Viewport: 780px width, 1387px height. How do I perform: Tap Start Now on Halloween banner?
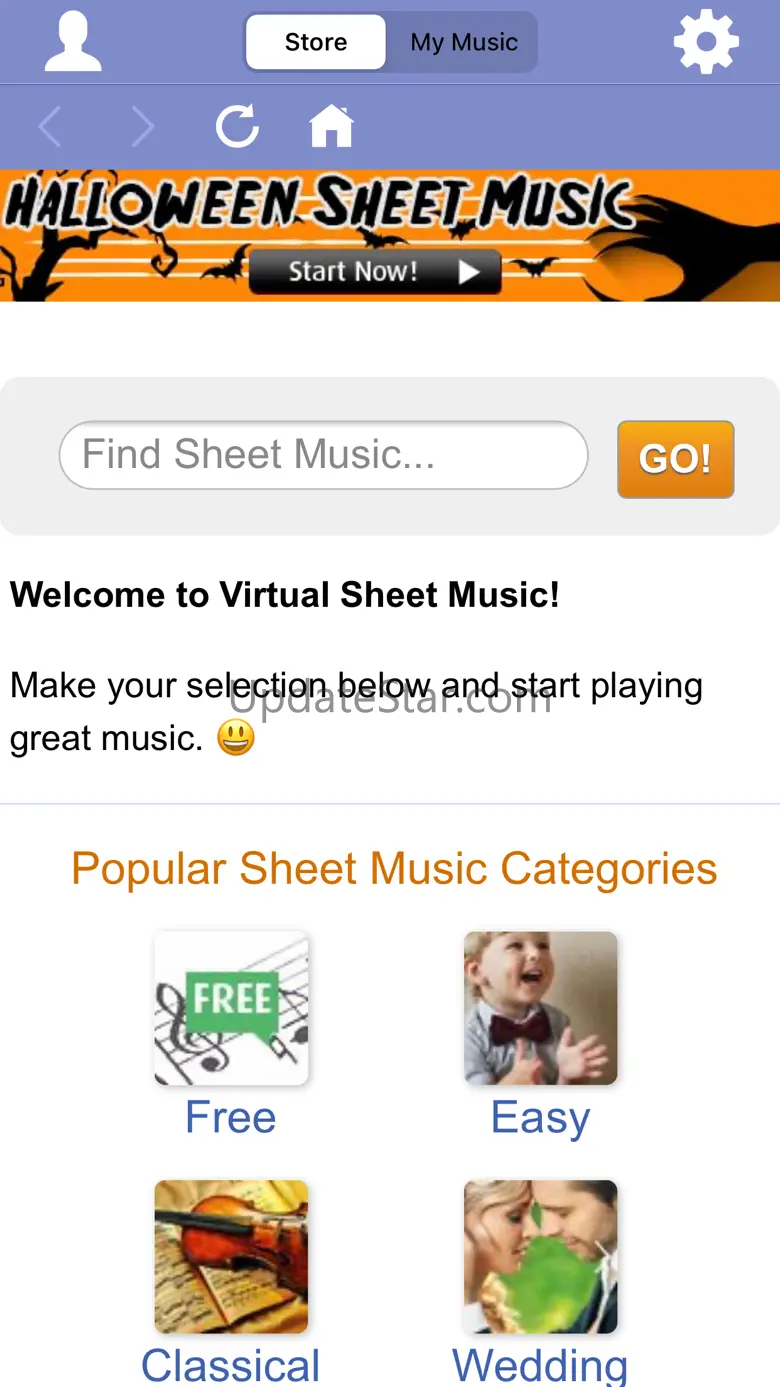click(375, 271)
